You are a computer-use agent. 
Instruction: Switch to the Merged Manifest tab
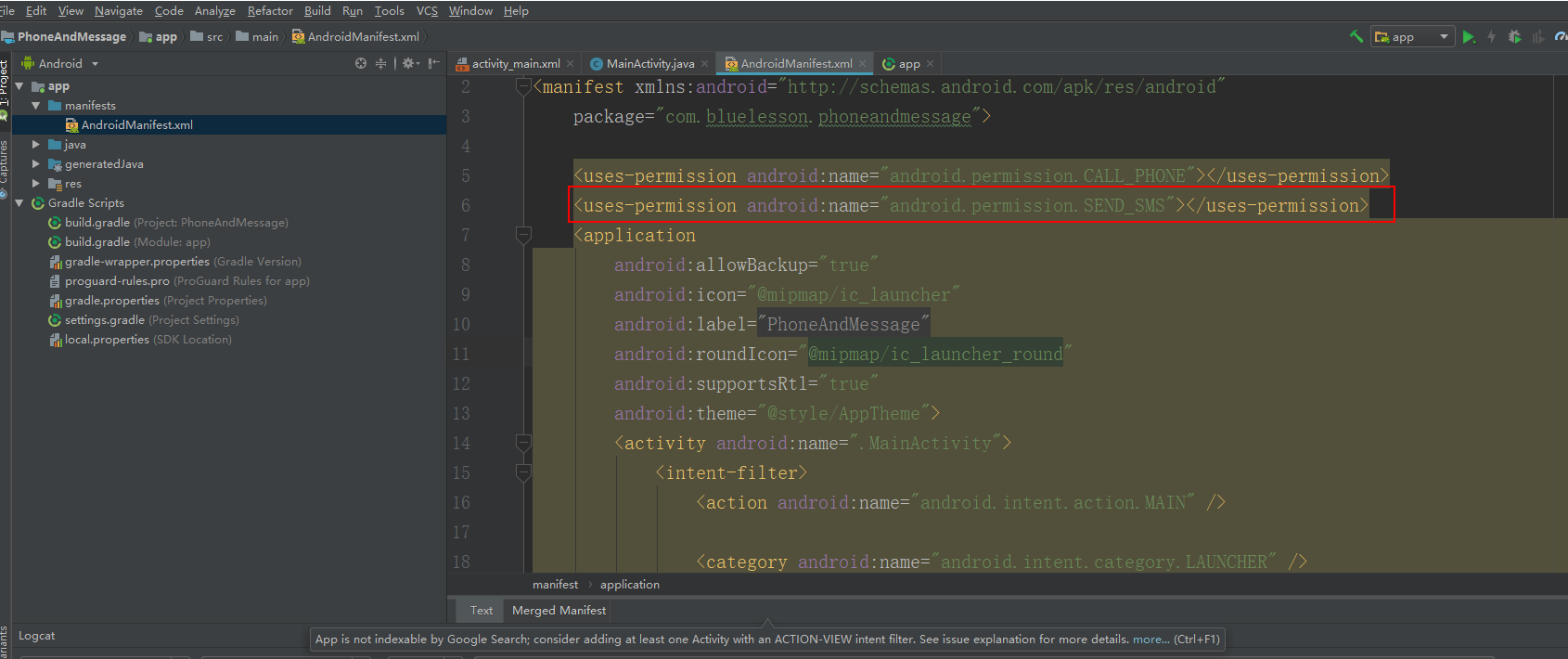(x=559, y=611)
